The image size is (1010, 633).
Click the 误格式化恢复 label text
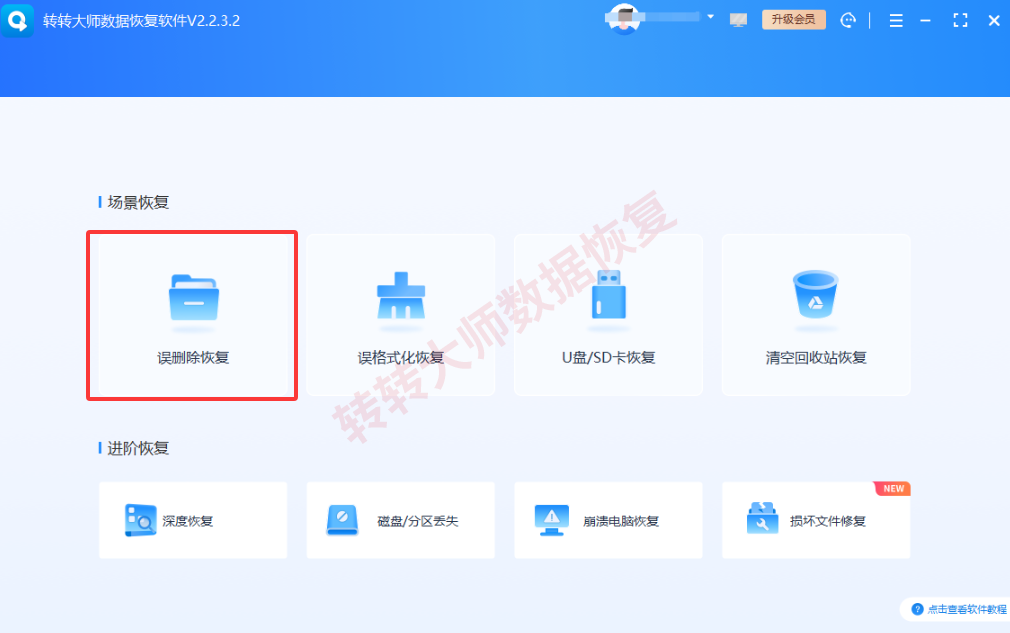coord(401,357)
